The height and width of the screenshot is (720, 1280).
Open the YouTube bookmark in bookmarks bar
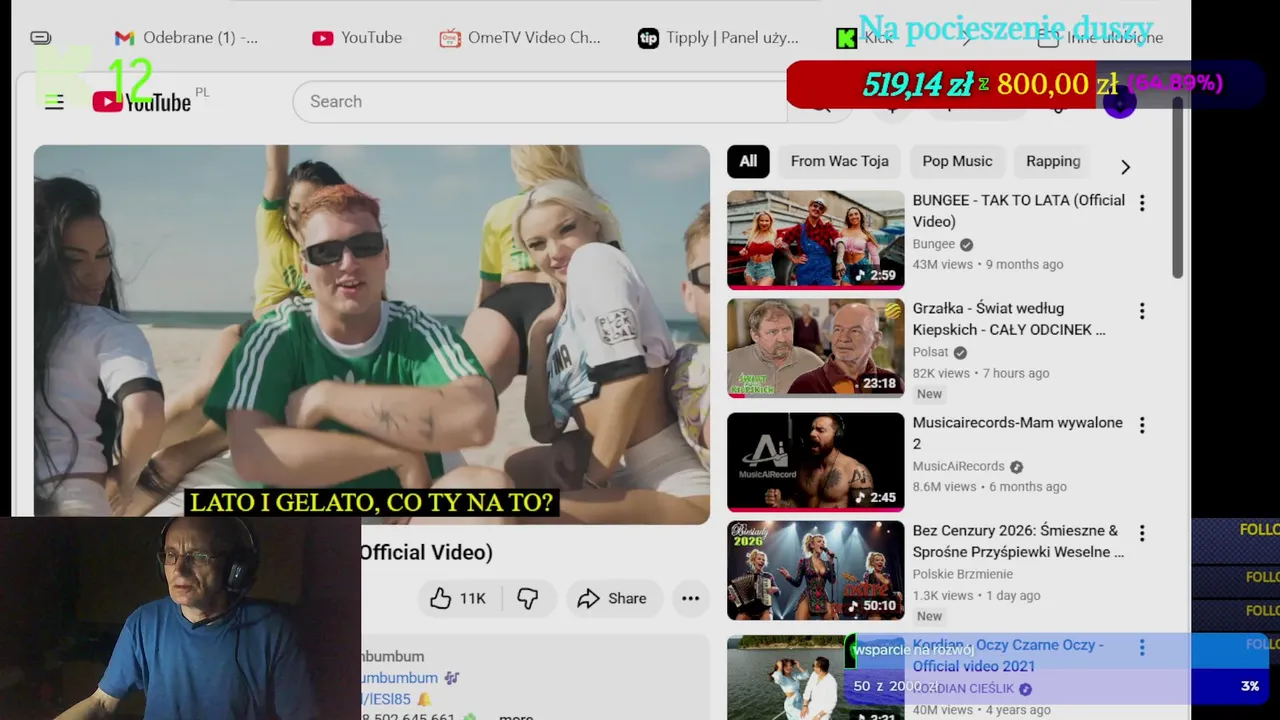pos(357,38)
